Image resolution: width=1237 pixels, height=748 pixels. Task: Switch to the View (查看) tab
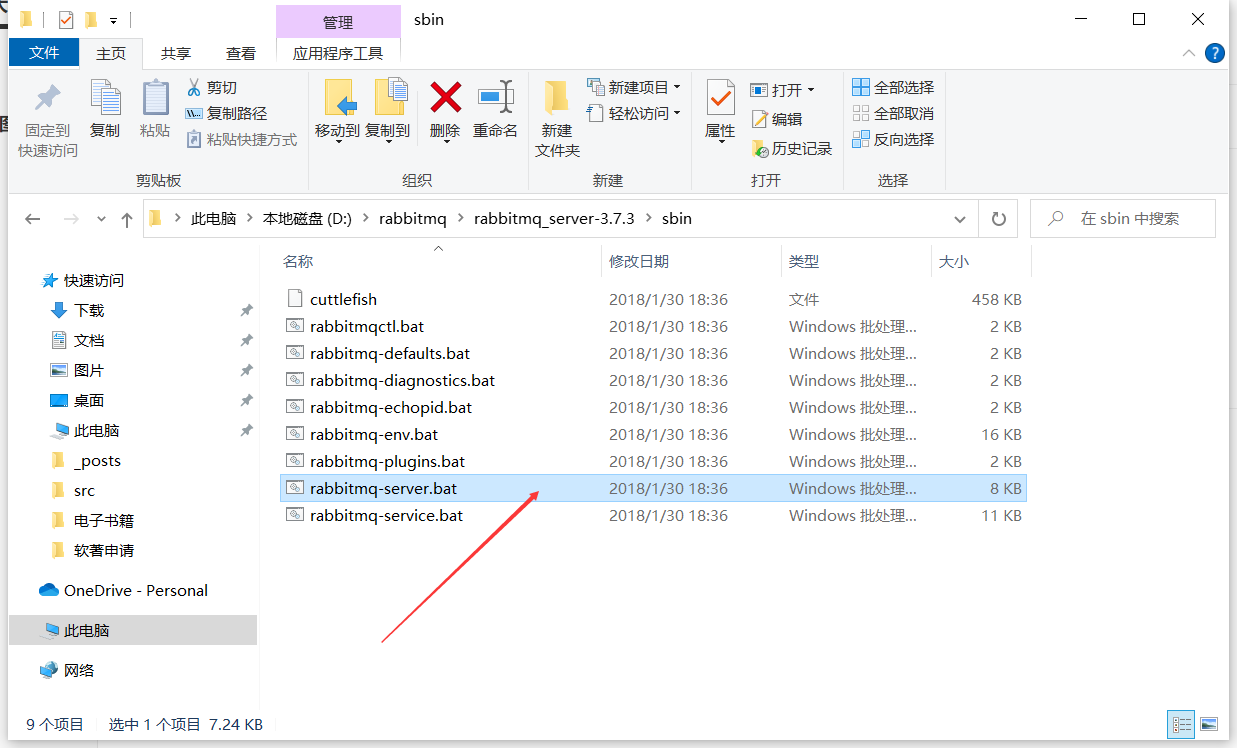[241, 53]
